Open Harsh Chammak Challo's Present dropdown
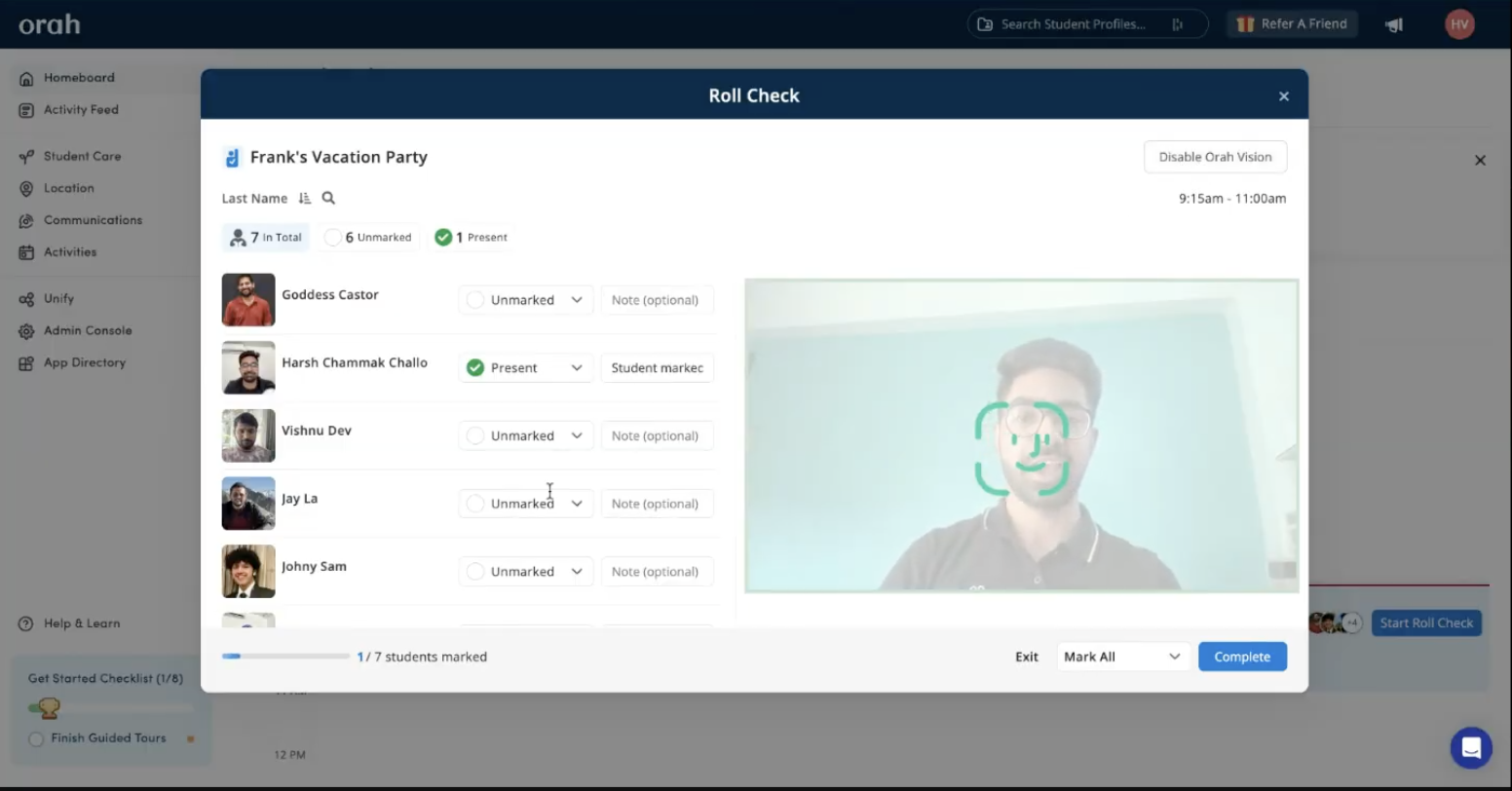The height and width of the screenshot is (791, 1512). click(x=526, y=367)
